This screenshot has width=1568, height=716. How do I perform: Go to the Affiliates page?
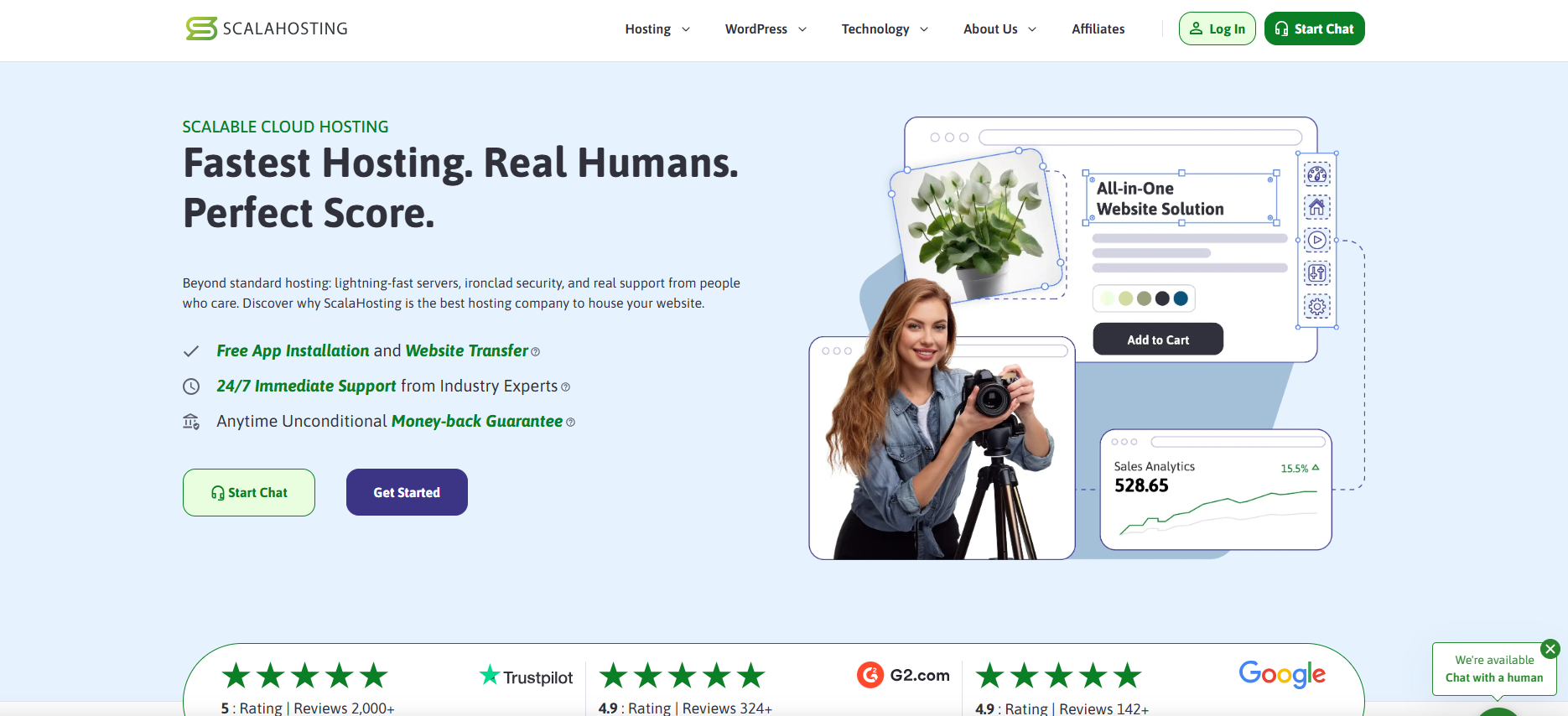(x=1098, y=29)
